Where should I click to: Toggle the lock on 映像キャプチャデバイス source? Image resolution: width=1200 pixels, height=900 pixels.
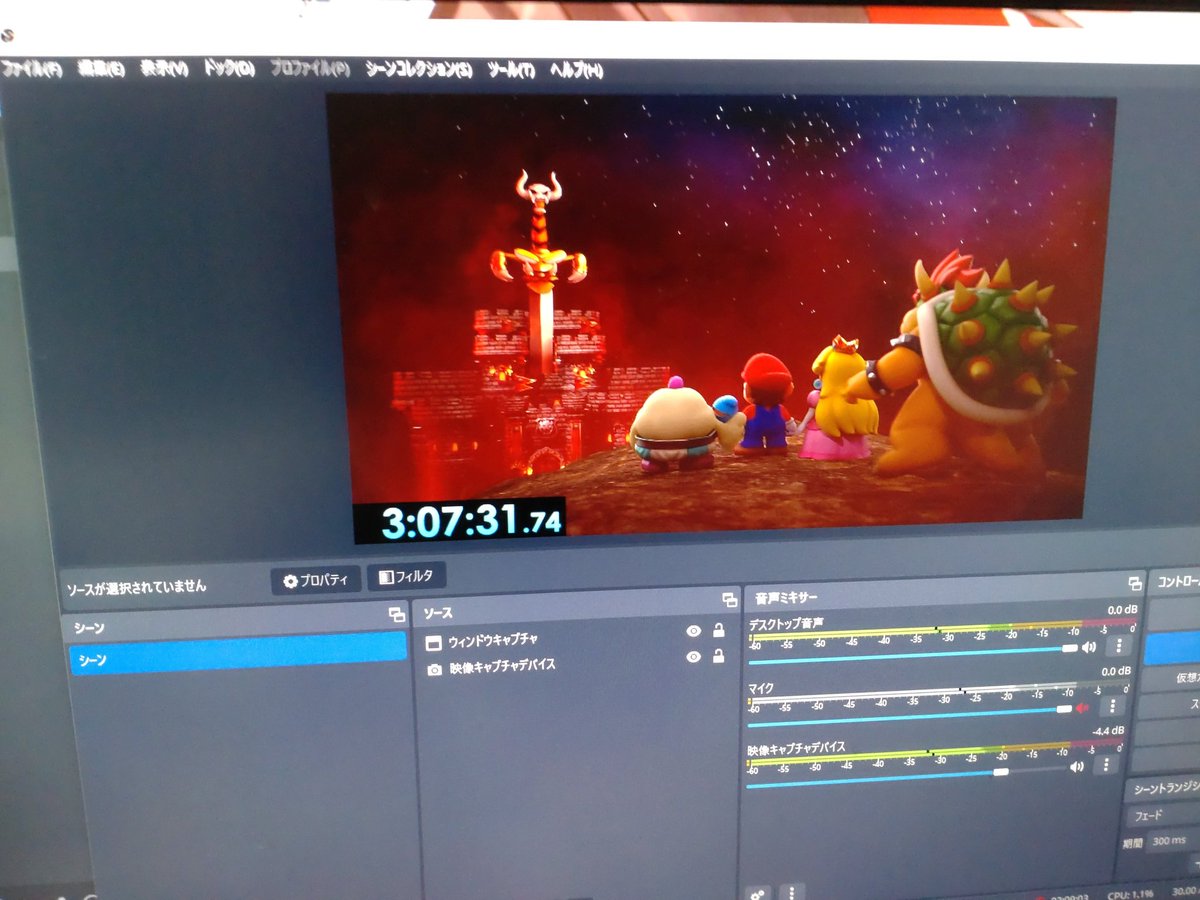point(718,656)
